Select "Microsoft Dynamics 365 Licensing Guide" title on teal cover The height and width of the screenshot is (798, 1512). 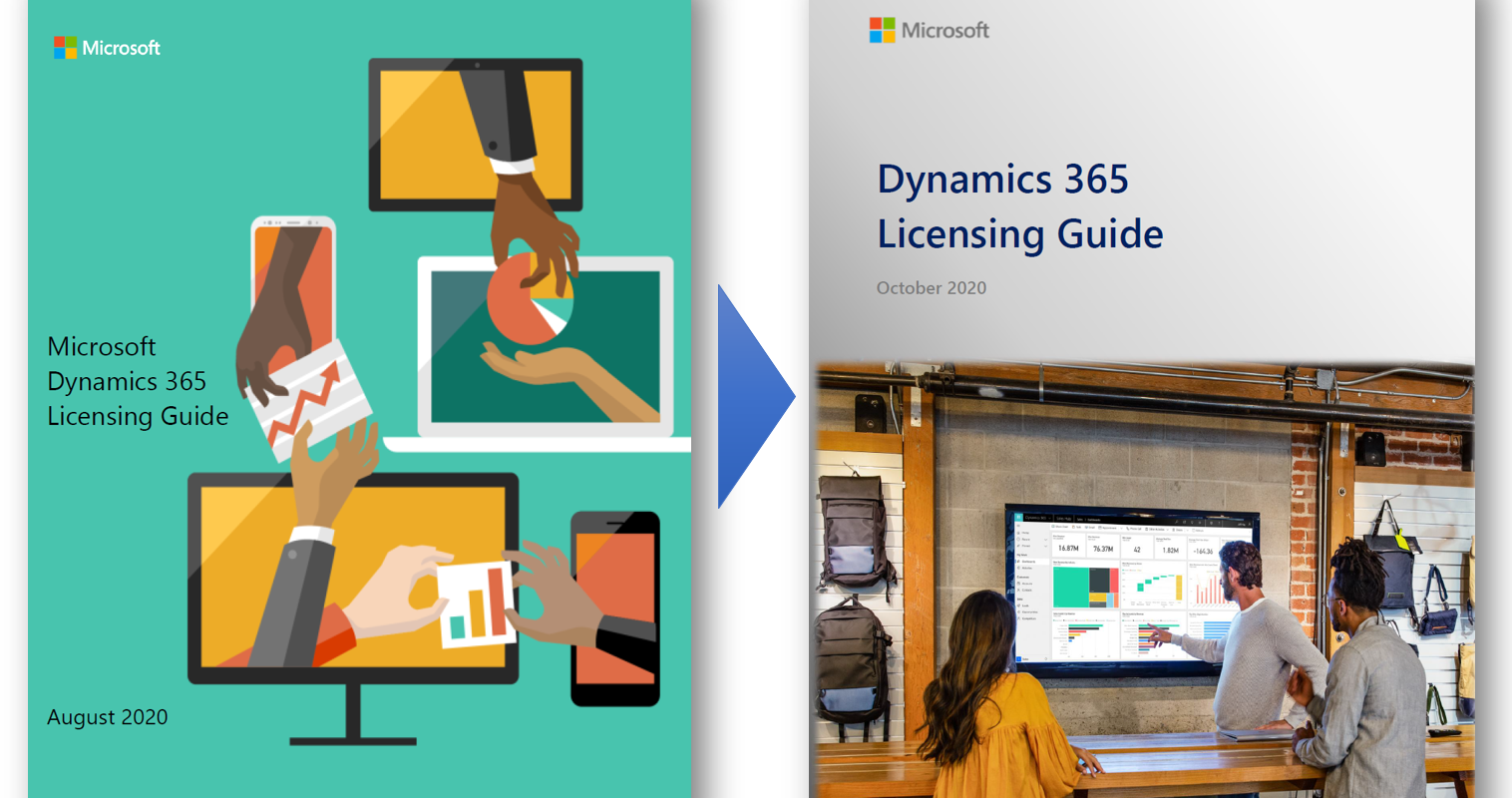(138, 381)
